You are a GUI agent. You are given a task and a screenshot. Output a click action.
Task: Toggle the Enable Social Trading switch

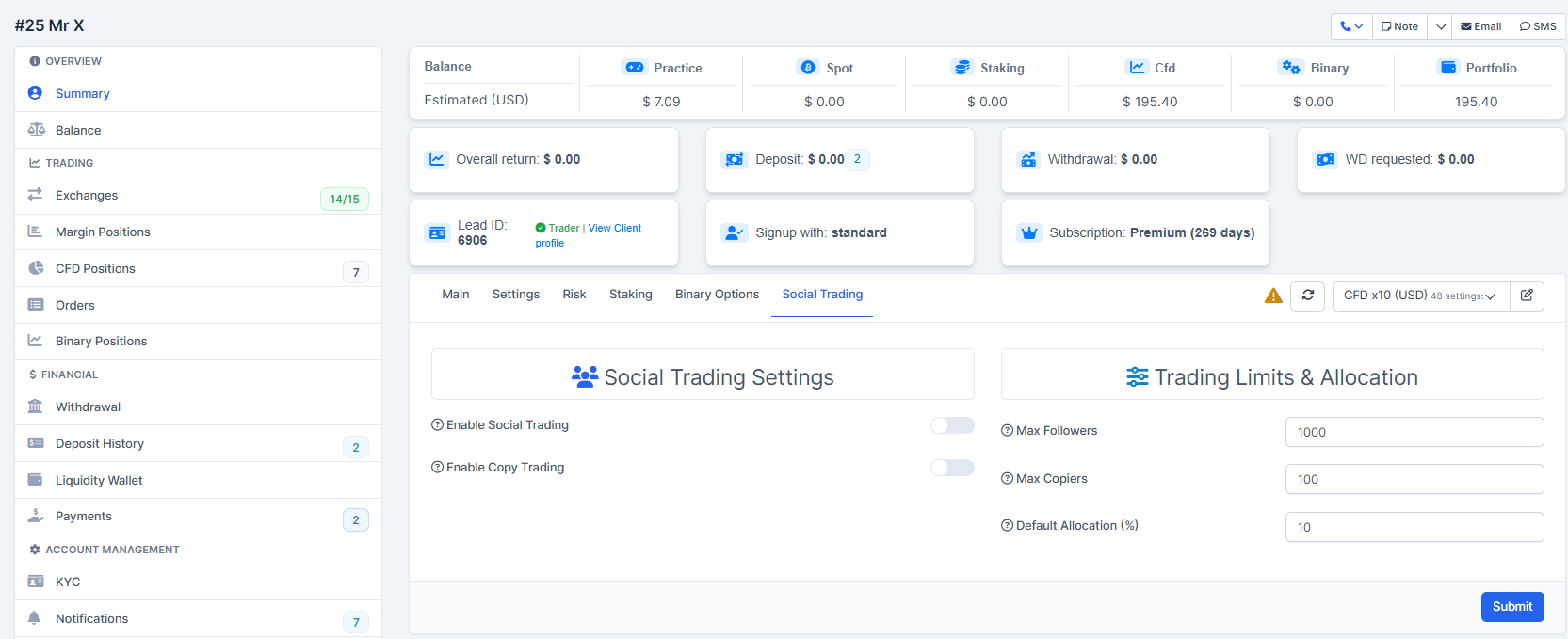point(952,425)
